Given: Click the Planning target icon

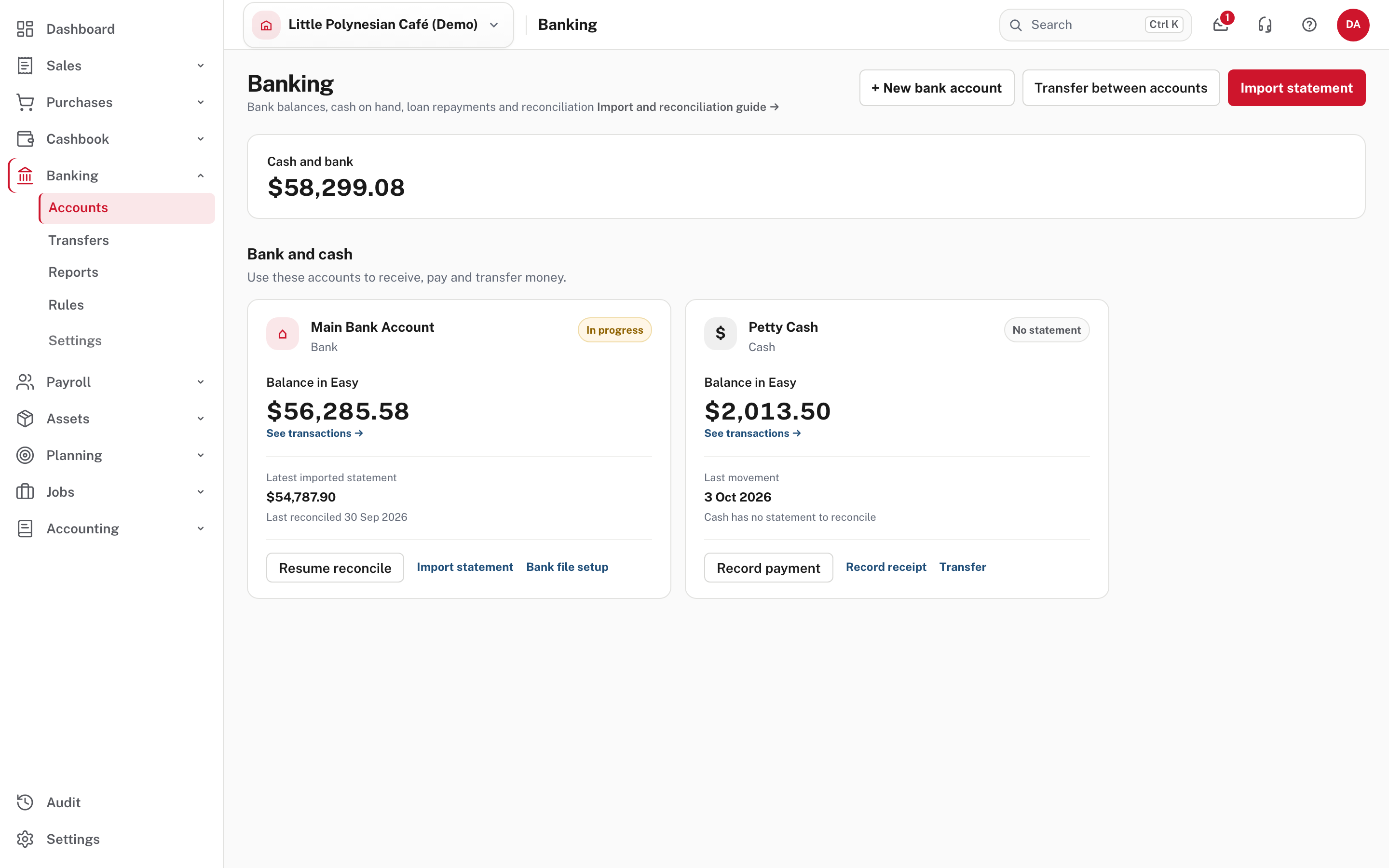Looking at the screenshot, I should tap(25, 455).
